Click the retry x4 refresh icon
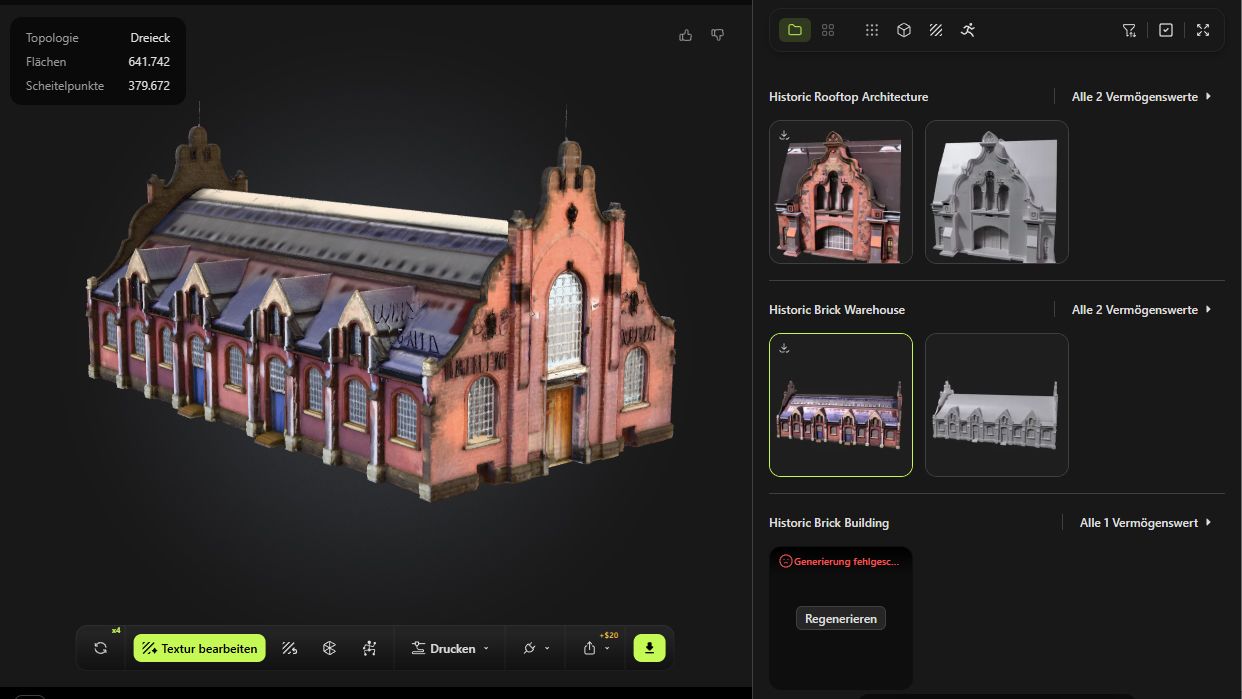The height and width of the screenshot is (699, 1242). [x=100, y=648]
